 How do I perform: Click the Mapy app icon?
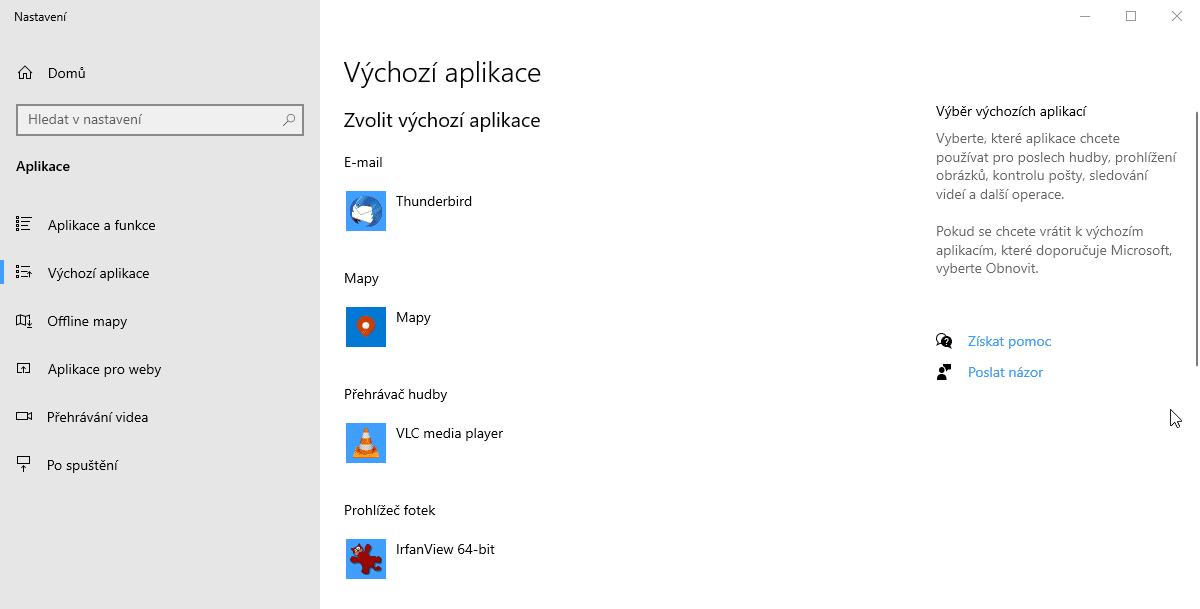[x=365, y=327]
